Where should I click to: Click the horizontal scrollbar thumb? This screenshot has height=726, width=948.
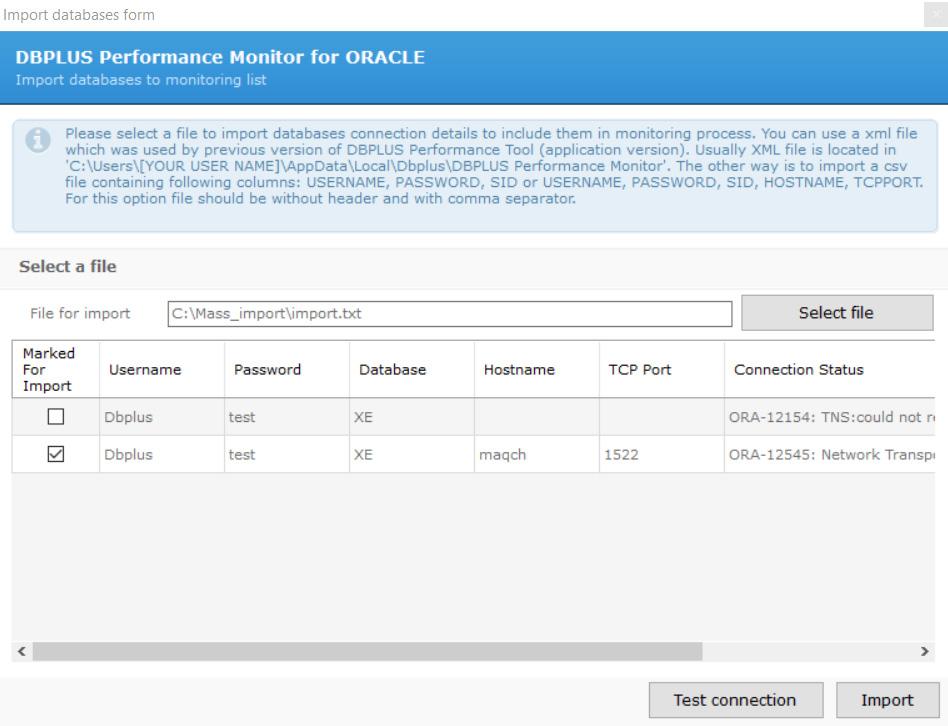[x=368, y=651]
